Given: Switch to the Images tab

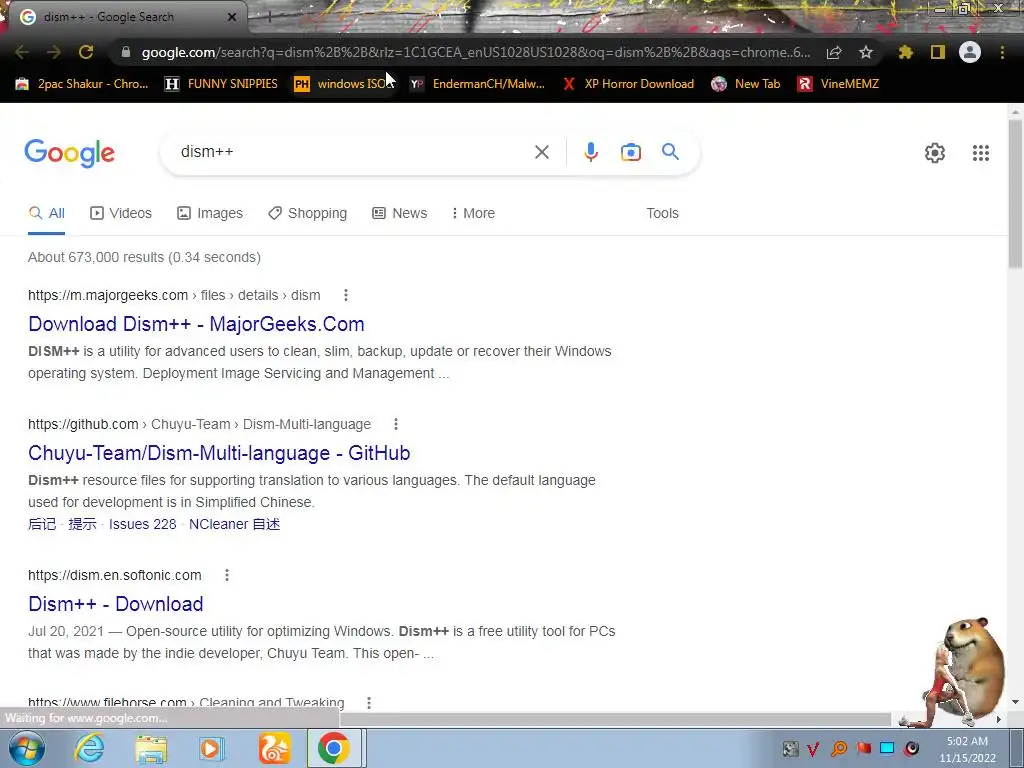Looking at the screenshot, I should 210,214.
